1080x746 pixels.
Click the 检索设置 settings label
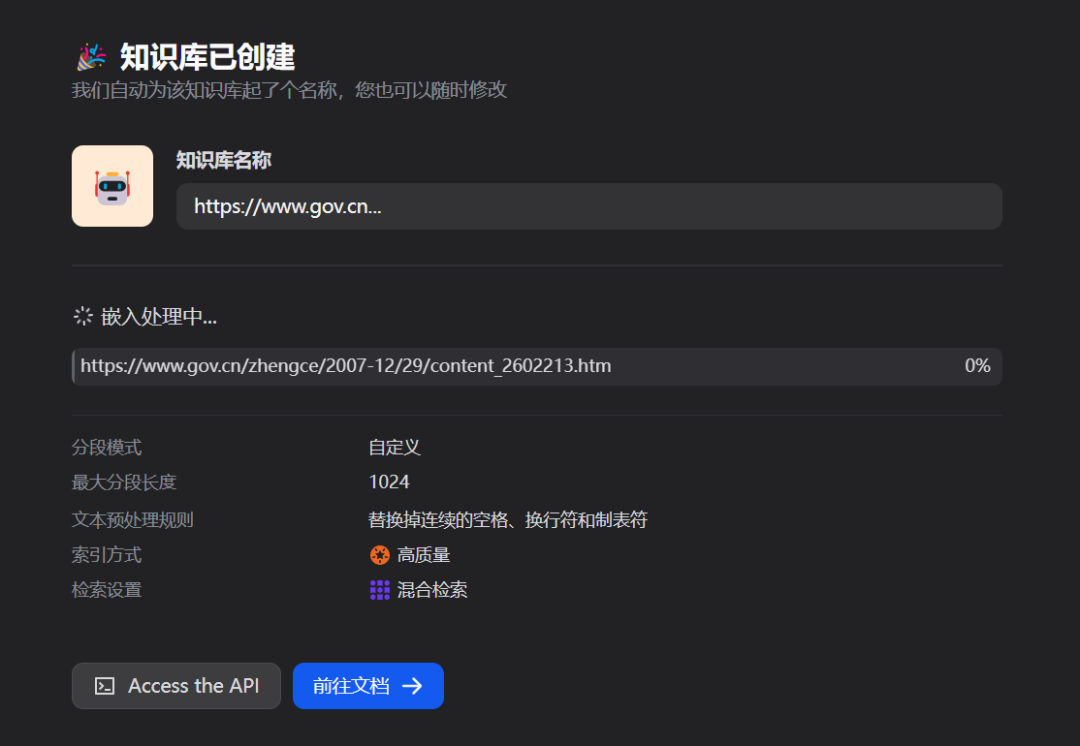tap(106, 589)
